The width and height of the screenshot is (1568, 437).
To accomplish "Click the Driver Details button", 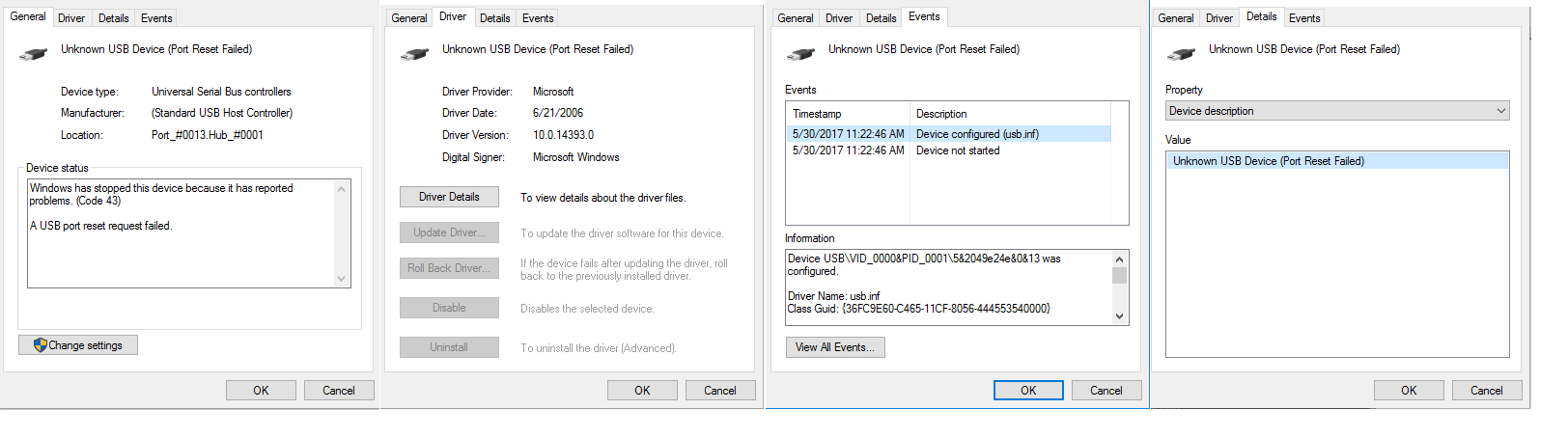I will point(449,197).
